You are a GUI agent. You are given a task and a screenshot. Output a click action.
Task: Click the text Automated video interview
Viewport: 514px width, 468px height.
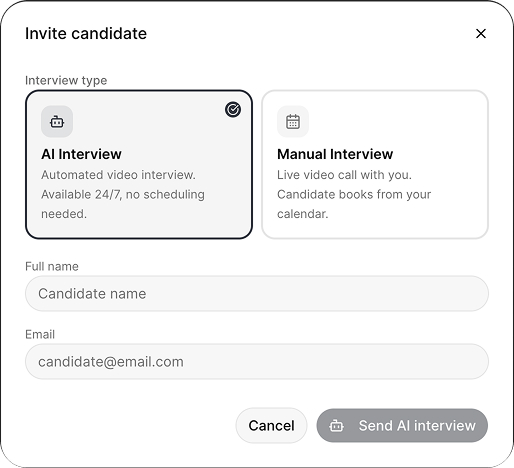pos(118,175)
